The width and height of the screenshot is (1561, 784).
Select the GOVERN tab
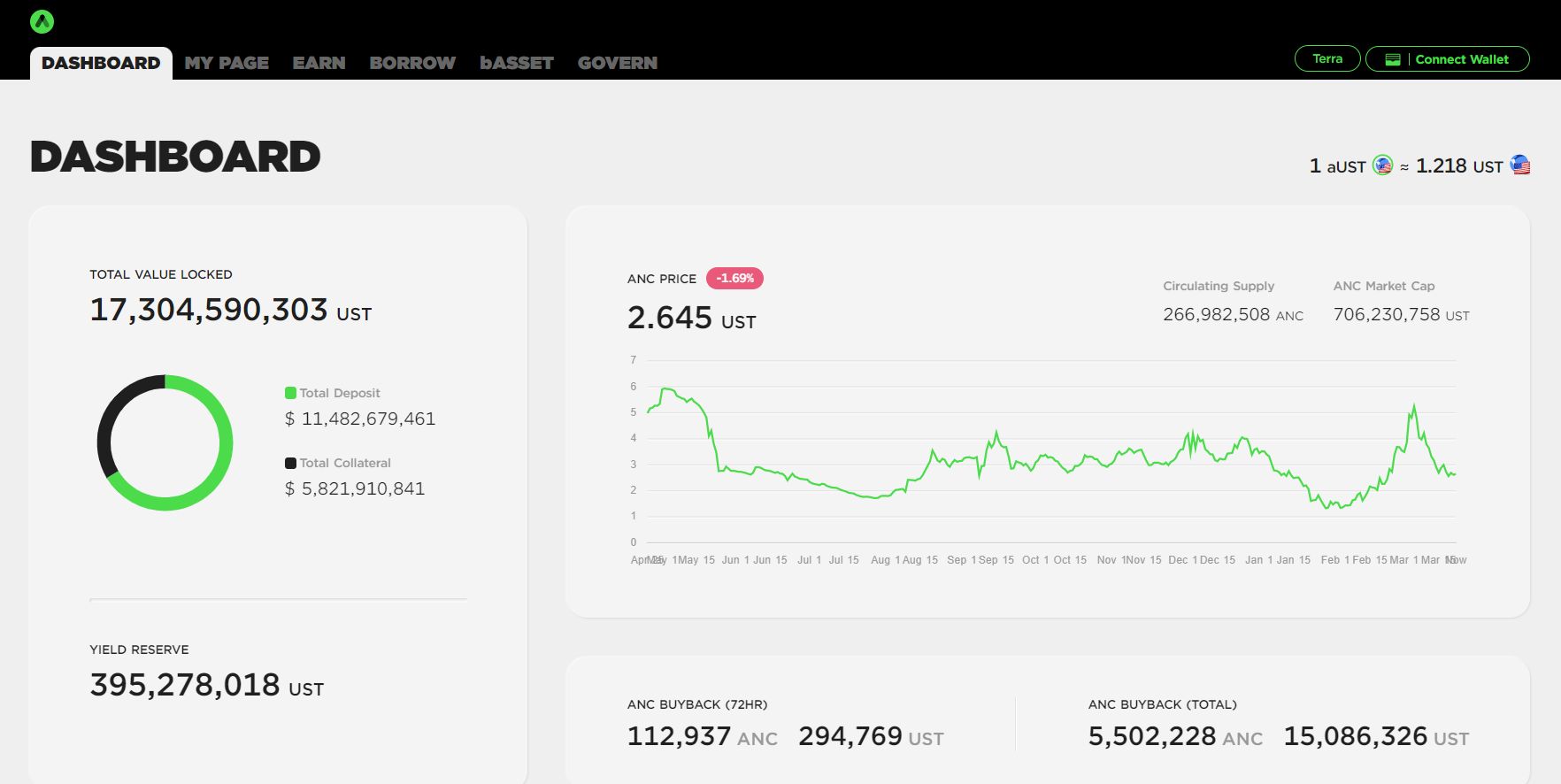618,63
